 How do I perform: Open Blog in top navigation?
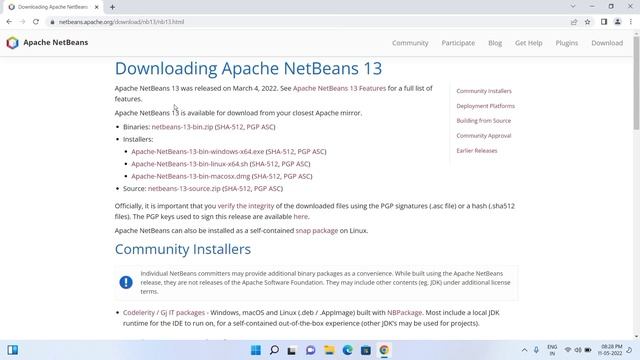495,43
